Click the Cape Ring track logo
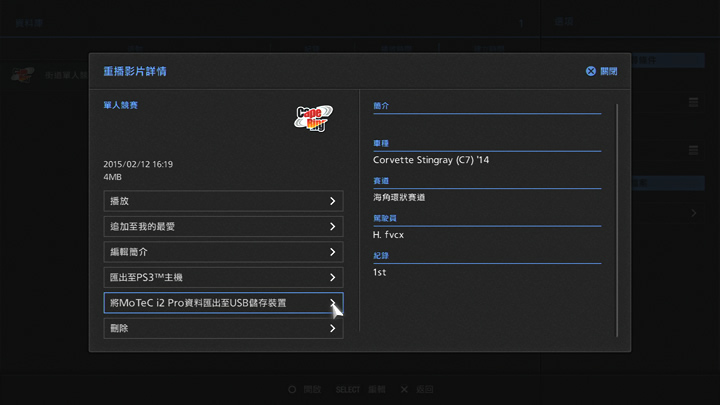720x405 pixels. (x=313, y=118)
